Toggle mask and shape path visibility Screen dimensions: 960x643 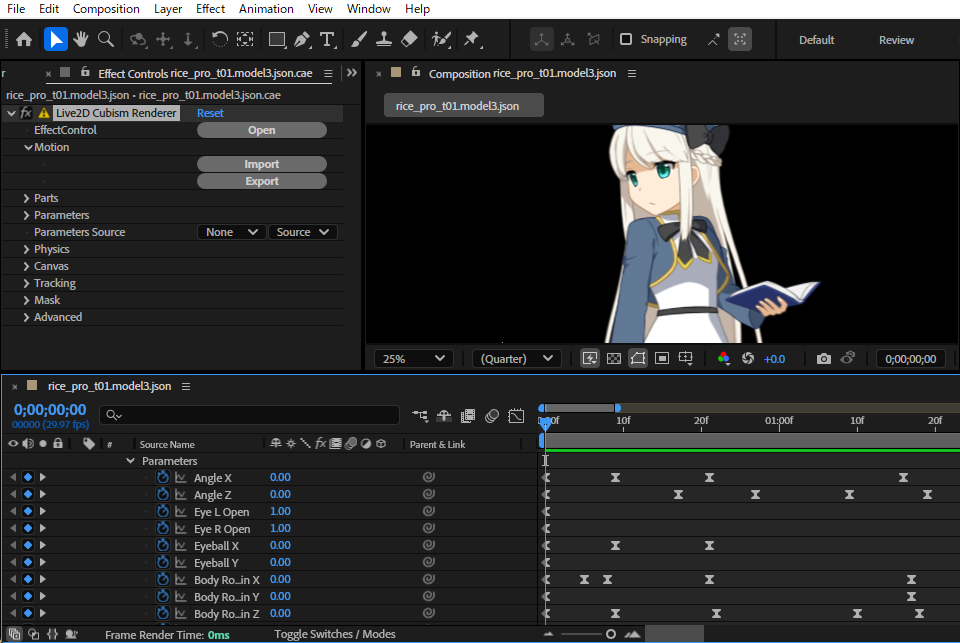[x=638, y=359]
